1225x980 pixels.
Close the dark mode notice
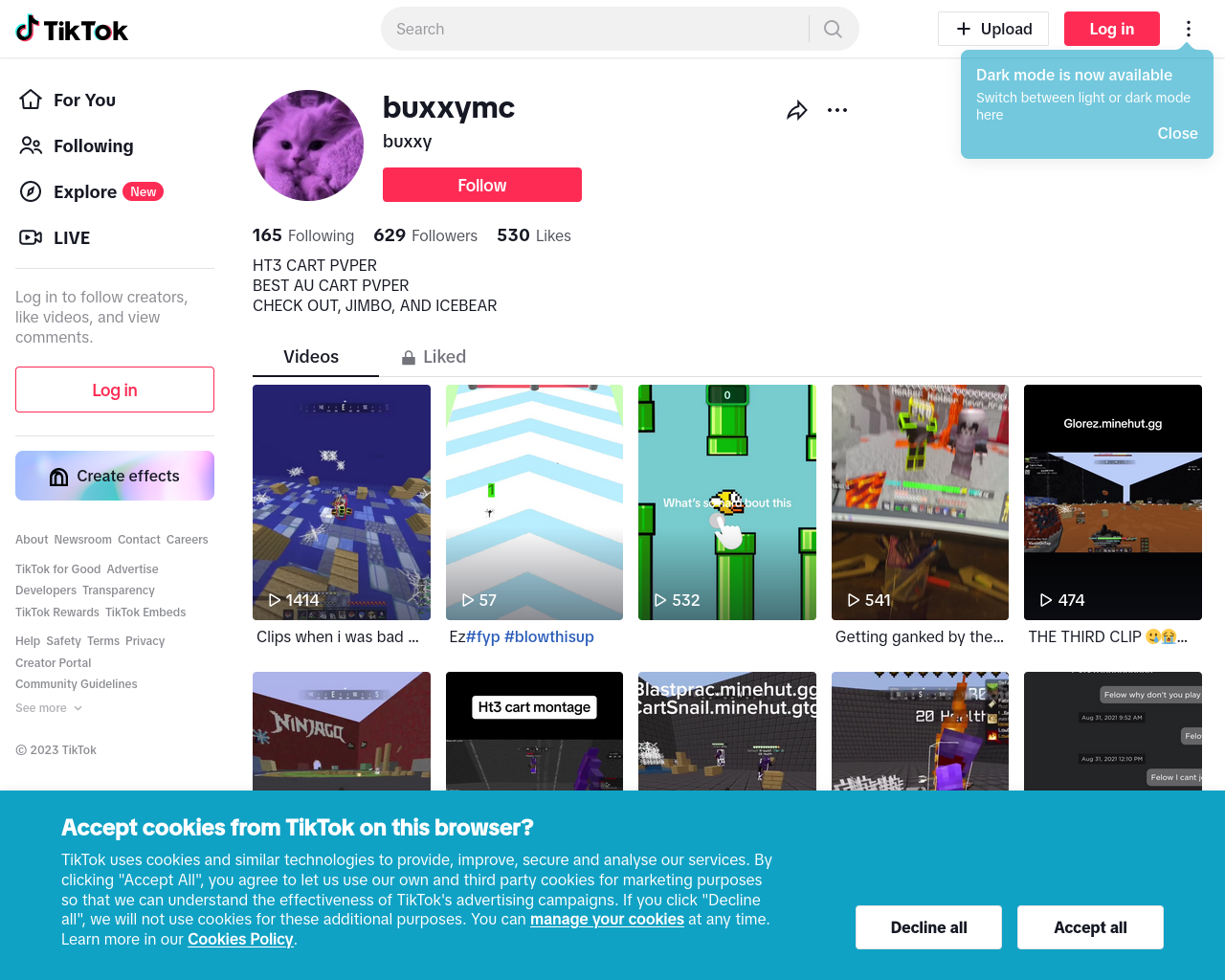tap(1177, 134)
